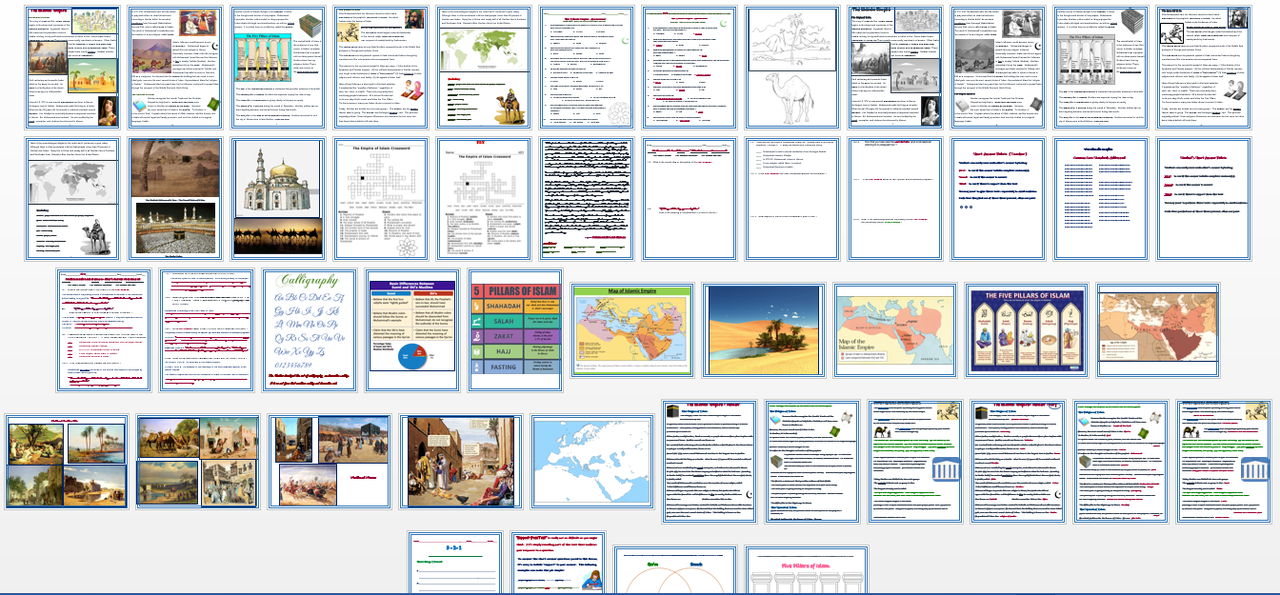View the Support Your Talk worksheet with cartoon student
This screenshot has width=1280, height=595.
(562, 563)
